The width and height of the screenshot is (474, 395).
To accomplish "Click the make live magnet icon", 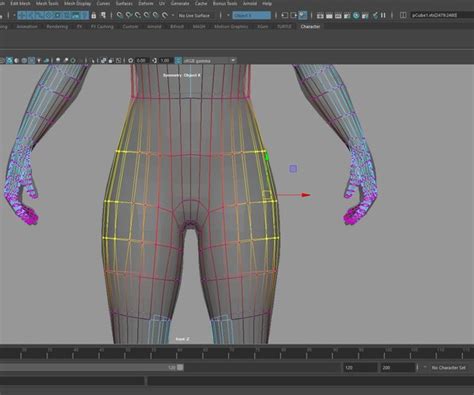I will coord(165,15).
